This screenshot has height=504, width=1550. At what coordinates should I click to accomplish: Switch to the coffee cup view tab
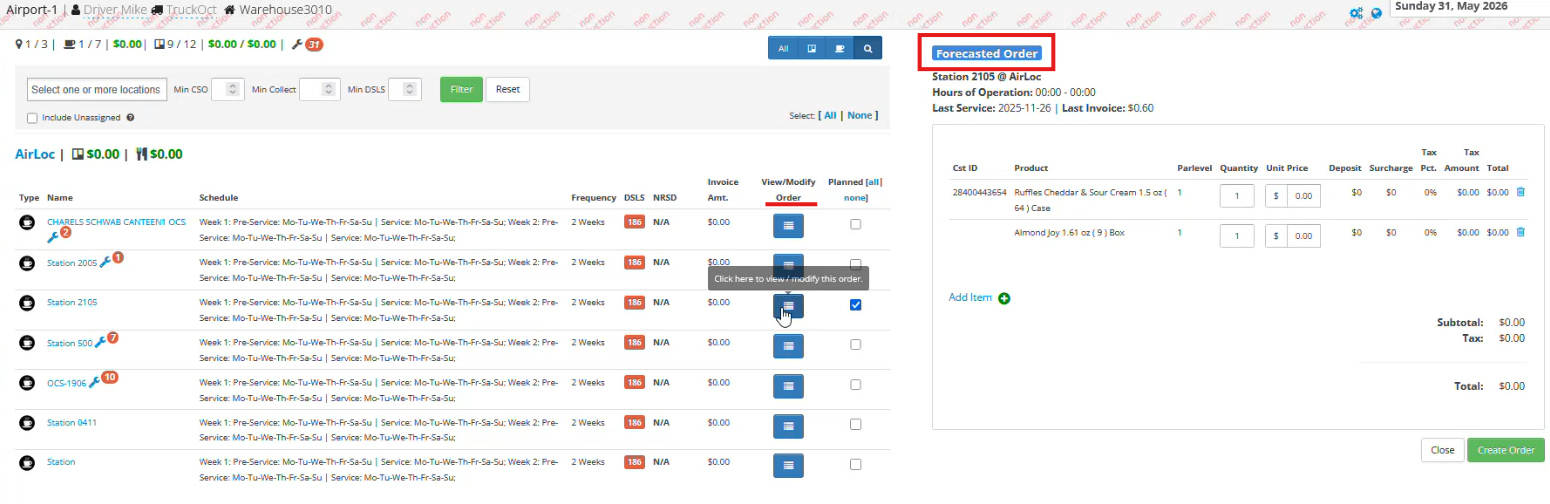[840, 48]
